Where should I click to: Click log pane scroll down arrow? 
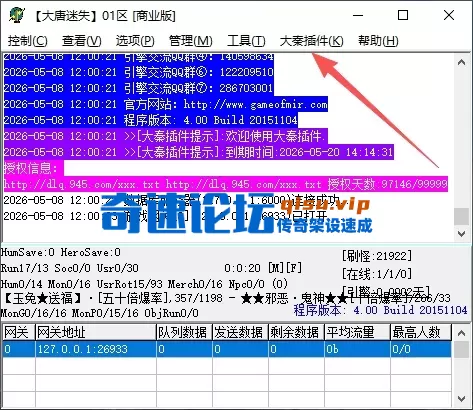[462, 234]
